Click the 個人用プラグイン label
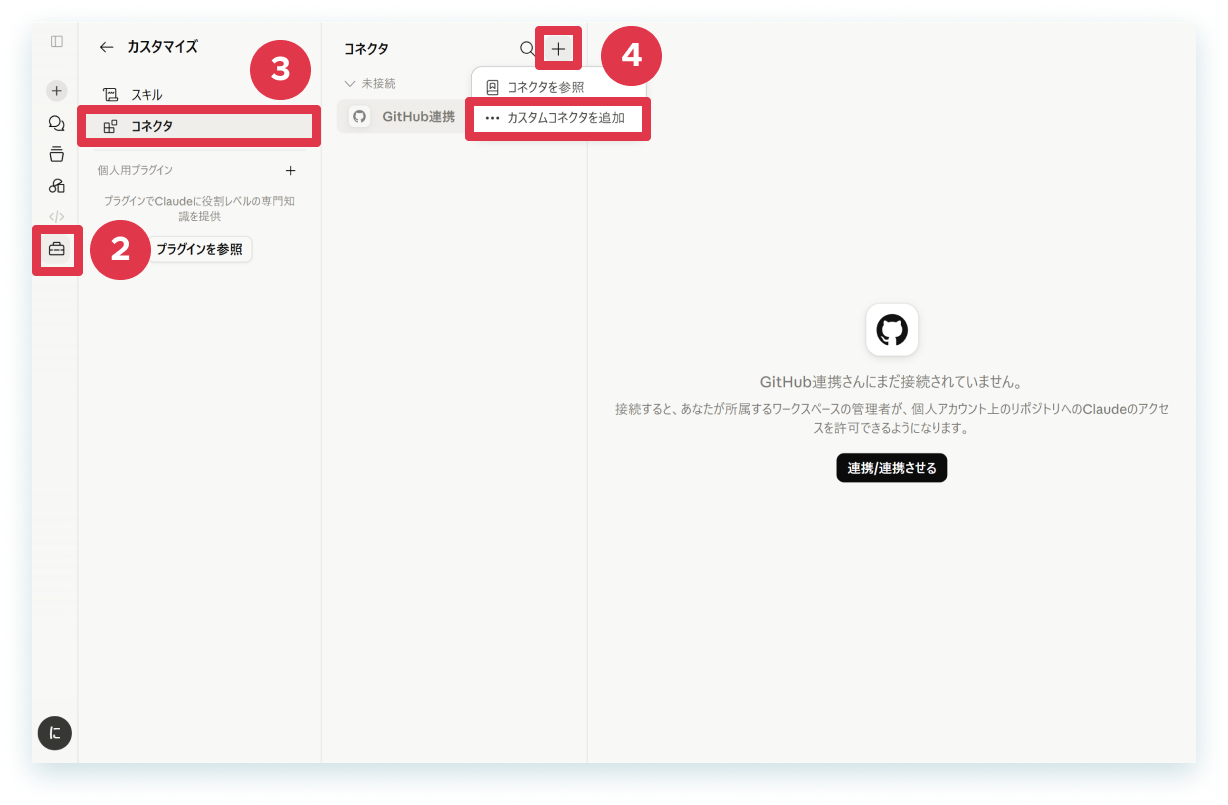This screenshot has height=805, width=1228. (x=135, y=171)
